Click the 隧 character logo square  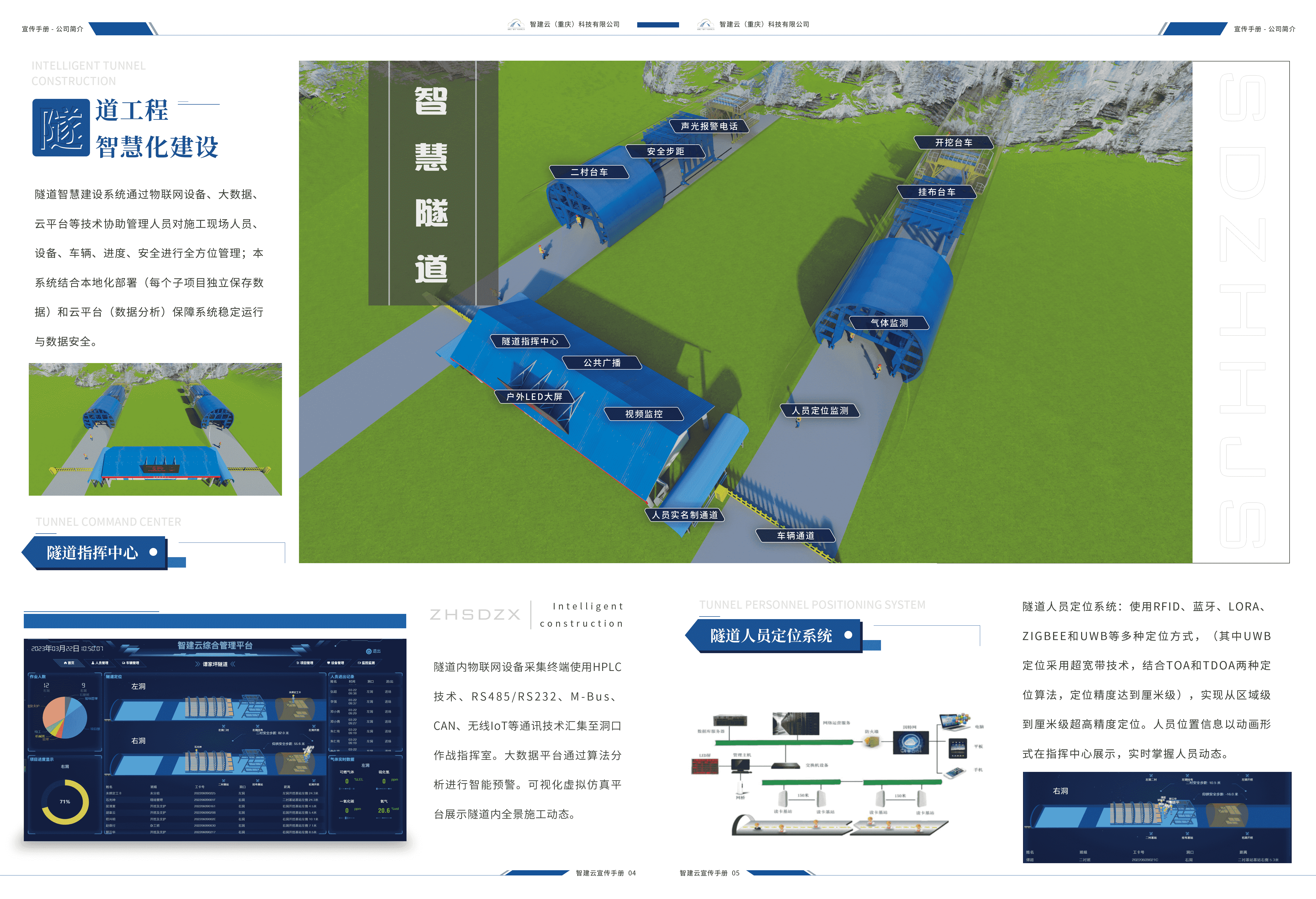point(61,127)
